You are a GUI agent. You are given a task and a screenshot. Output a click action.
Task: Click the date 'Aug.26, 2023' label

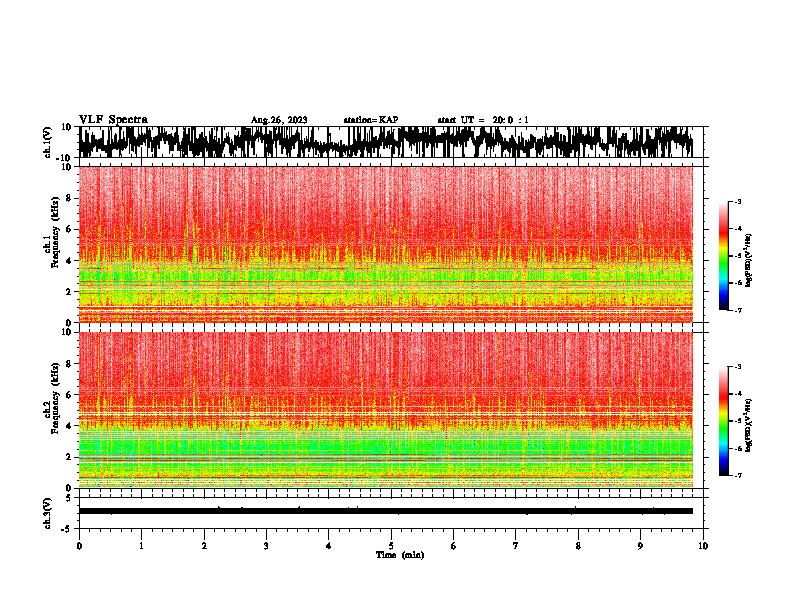point(279,120)
